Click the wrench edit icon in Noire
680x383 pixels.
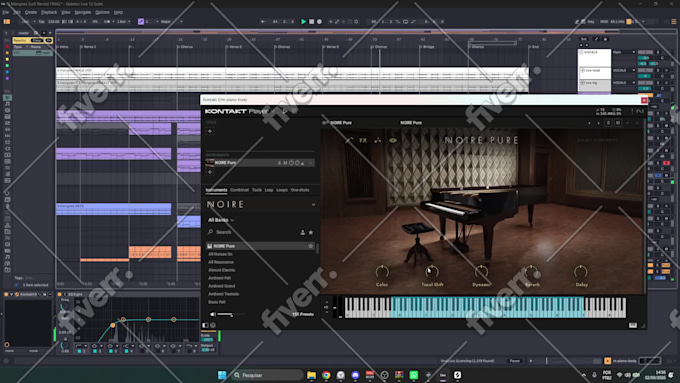point(349,140)
